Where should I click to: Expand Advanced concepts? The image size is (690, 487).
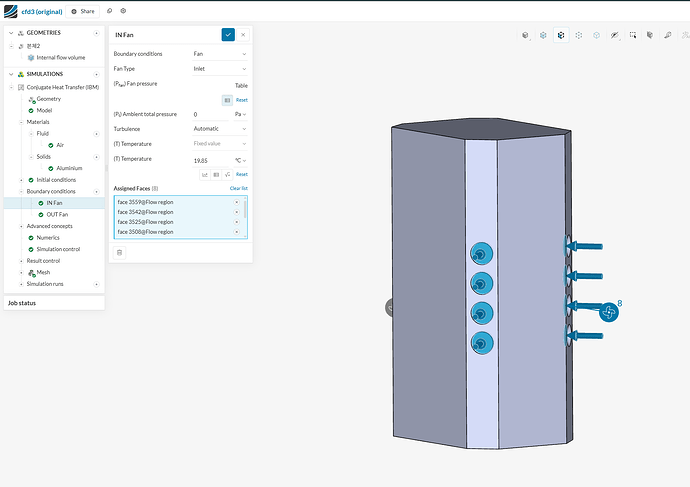[x=21, y=226]
